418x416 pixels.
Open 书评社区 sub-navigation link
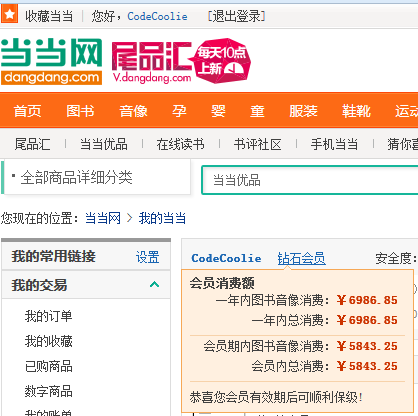click(x=258, y=144)
